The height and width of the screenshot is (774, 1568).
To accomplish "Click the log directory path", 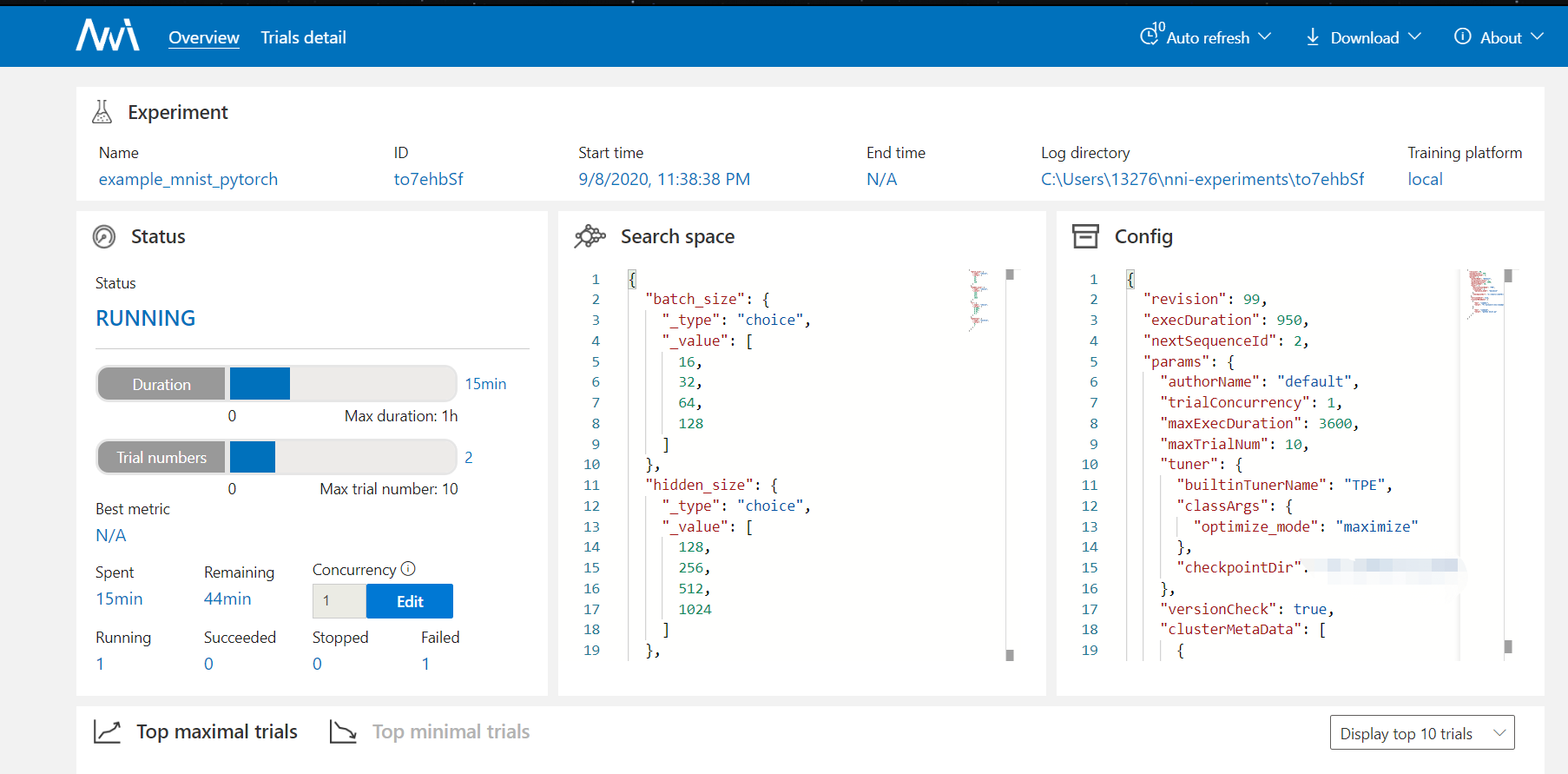I will pos(1202,179).
